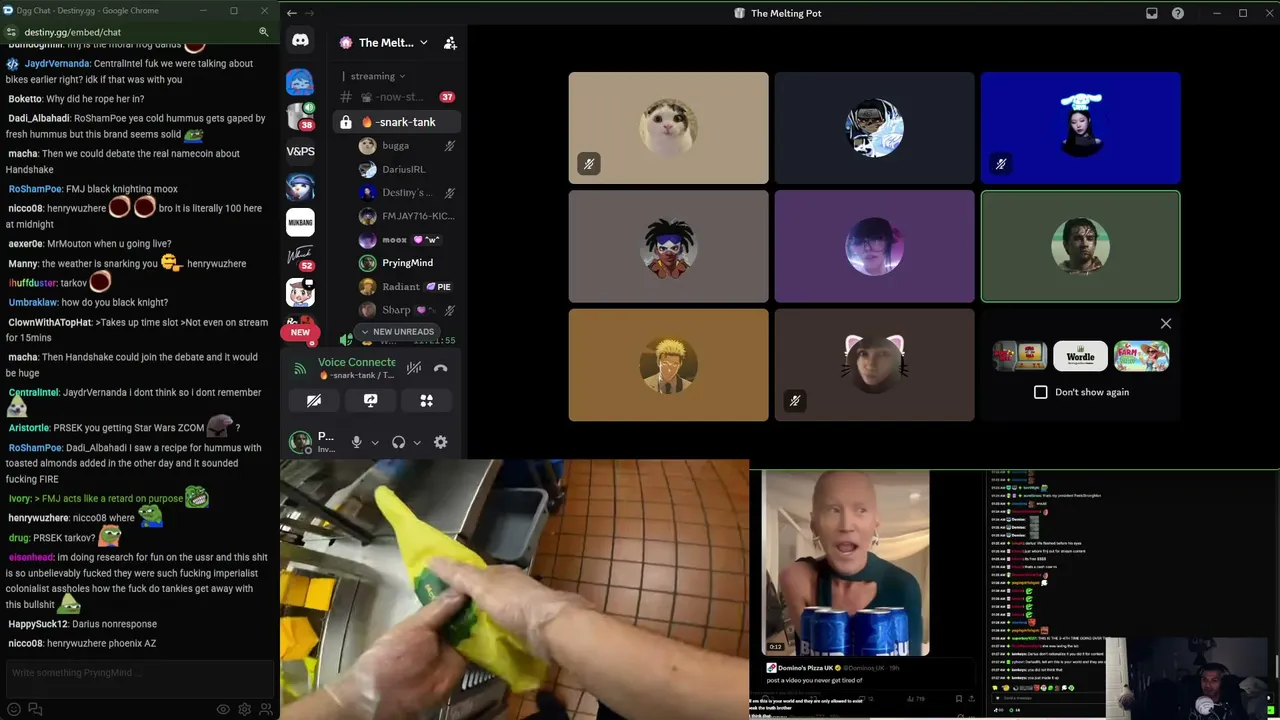
Task: Select the blue background voice tile
Action: pos(1080,128)
